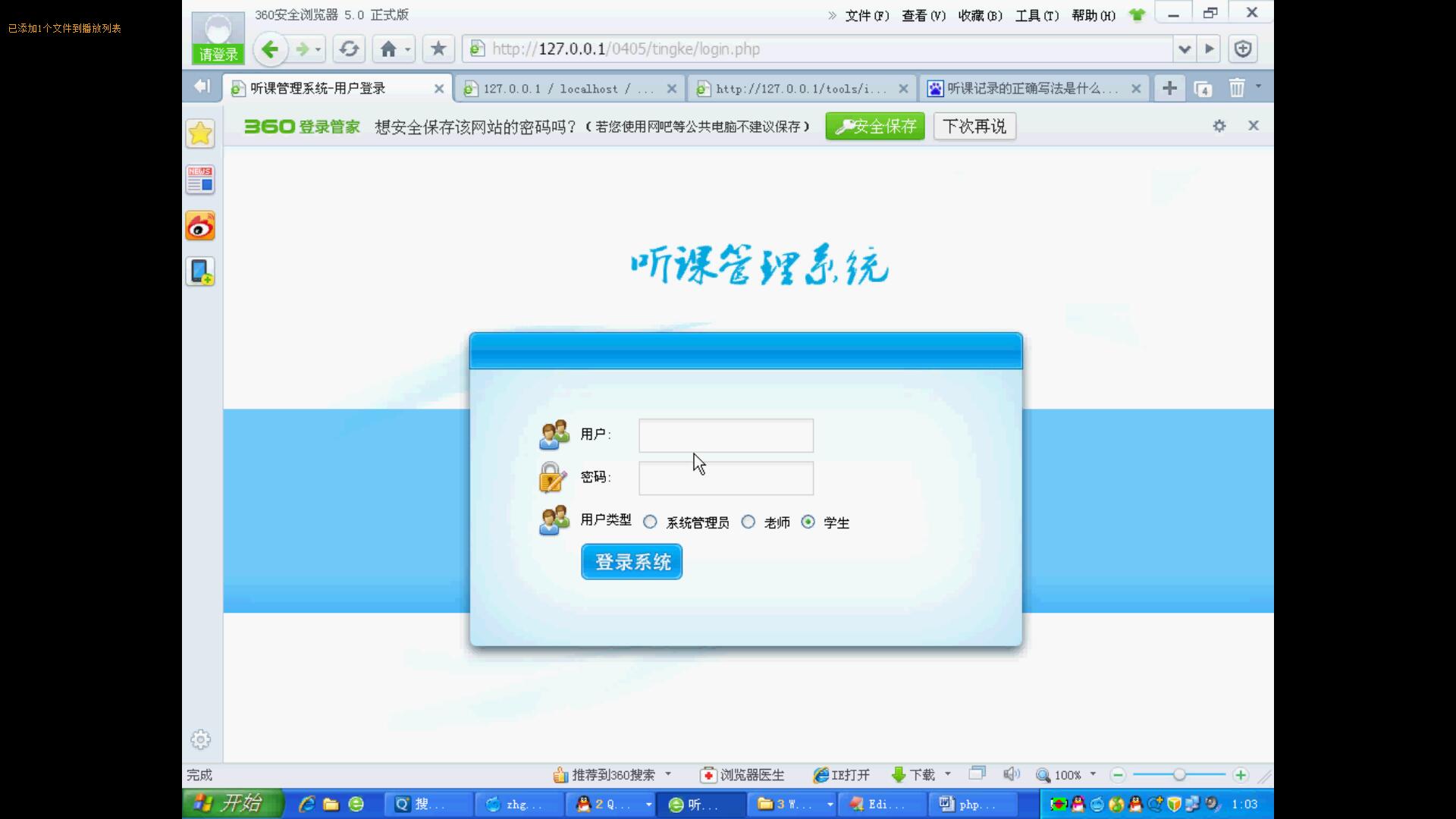Open the Weibo sidebar icon

[x=200, y=226]
